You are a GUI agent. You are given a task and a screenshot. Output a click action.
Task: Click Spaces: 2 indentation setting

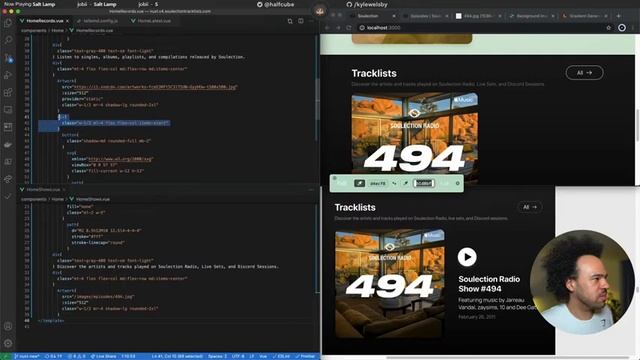(218, 356)
